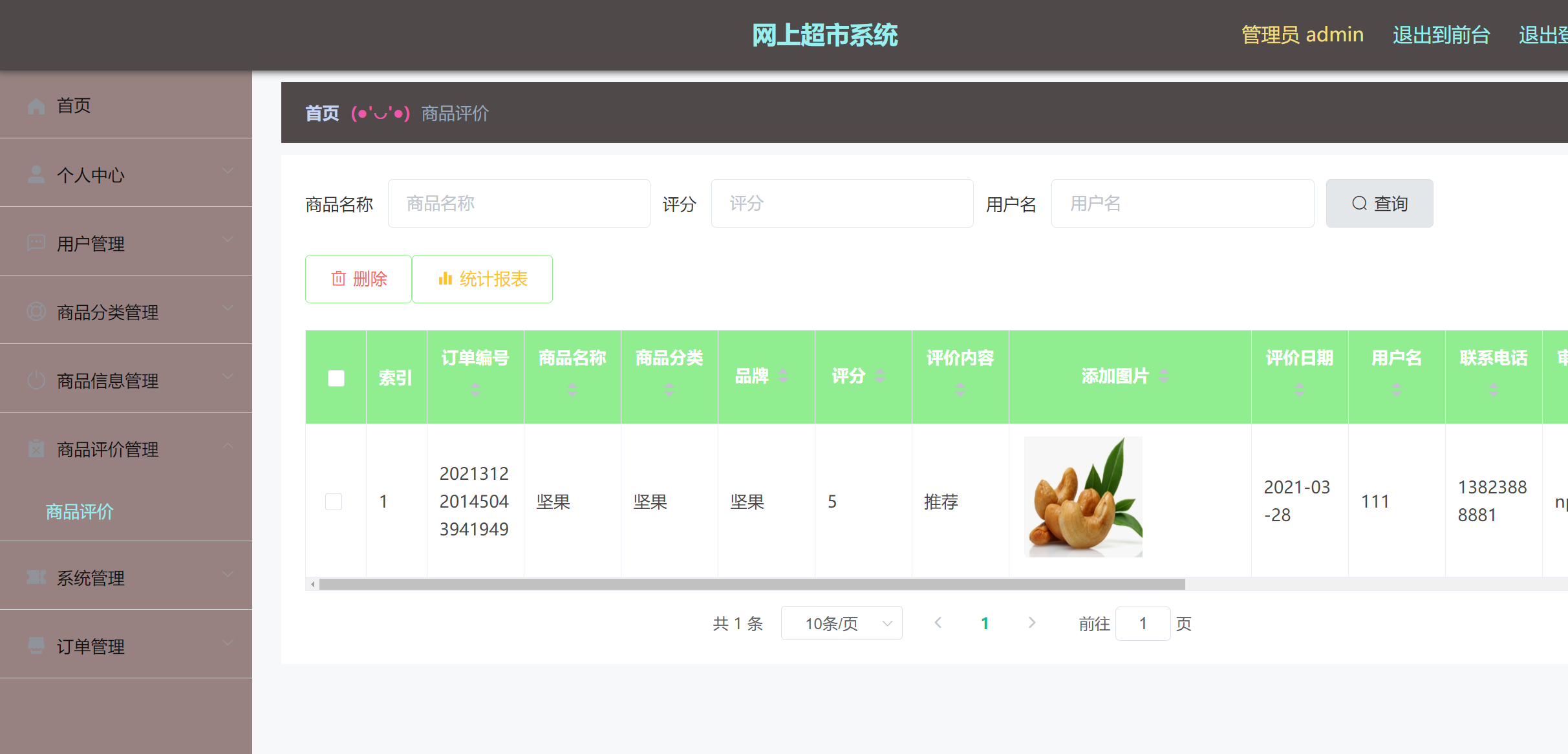Click the power icon beside 商品信息管理
Screen dimensions: 1568x754
(35, 381)
